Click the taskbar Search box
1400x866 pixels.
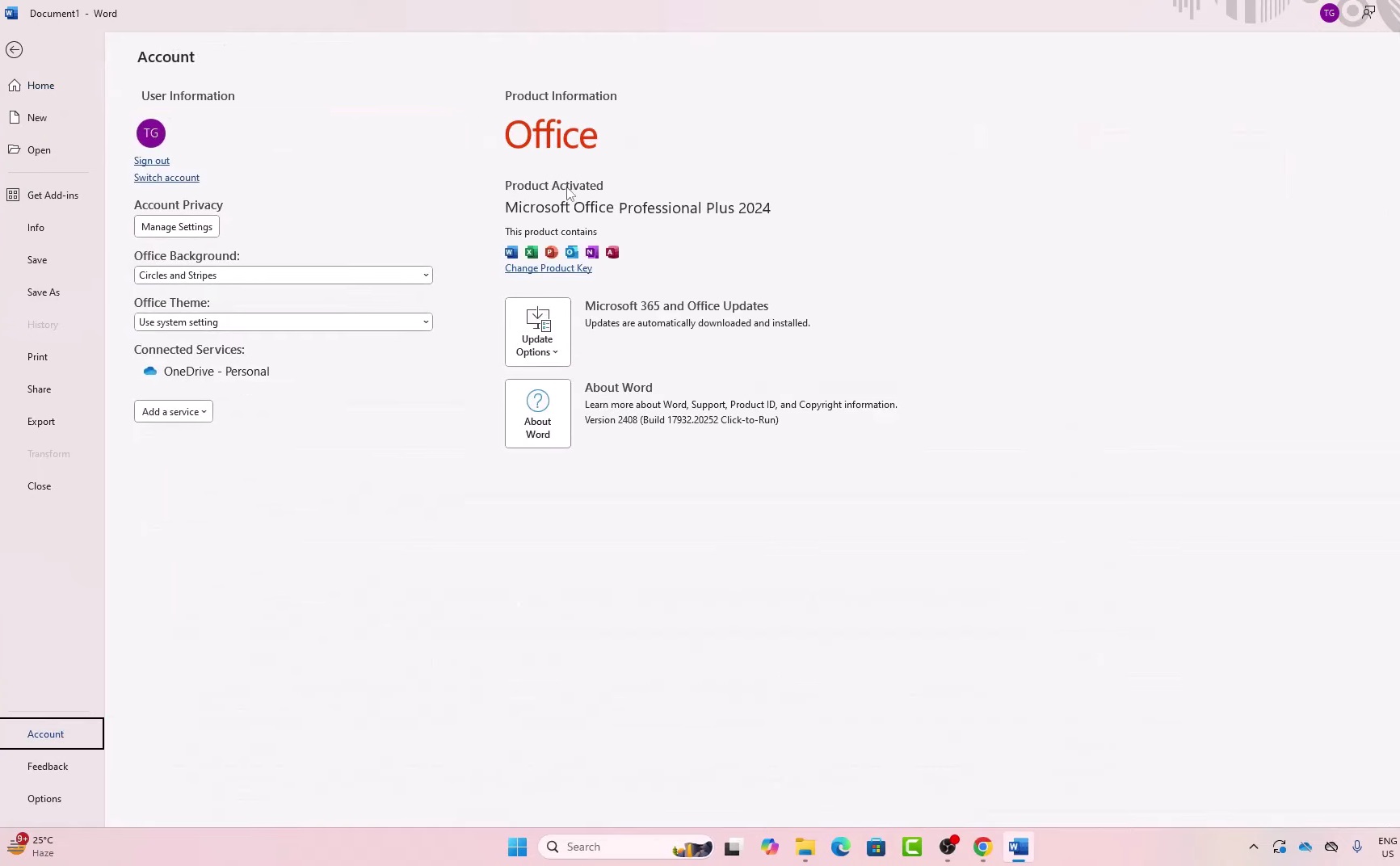[626, 847]
